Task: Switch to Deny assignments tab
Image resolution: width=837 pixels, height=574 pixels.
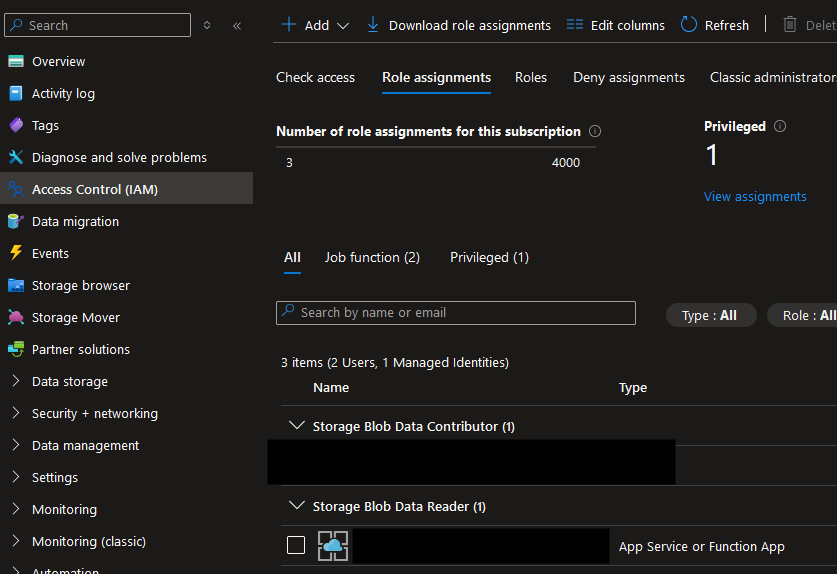Action: [629, 77]
